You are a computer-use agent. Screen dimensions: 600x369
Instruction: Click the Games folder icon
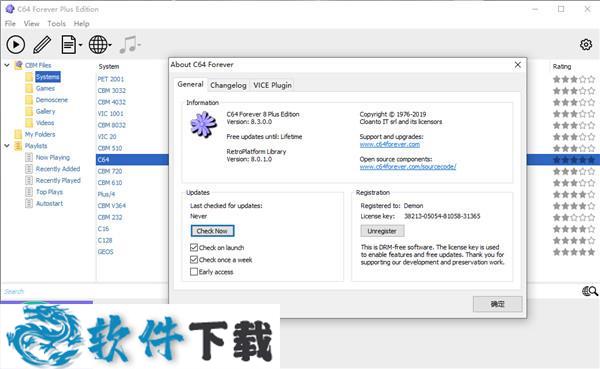(x=29, y=88)
